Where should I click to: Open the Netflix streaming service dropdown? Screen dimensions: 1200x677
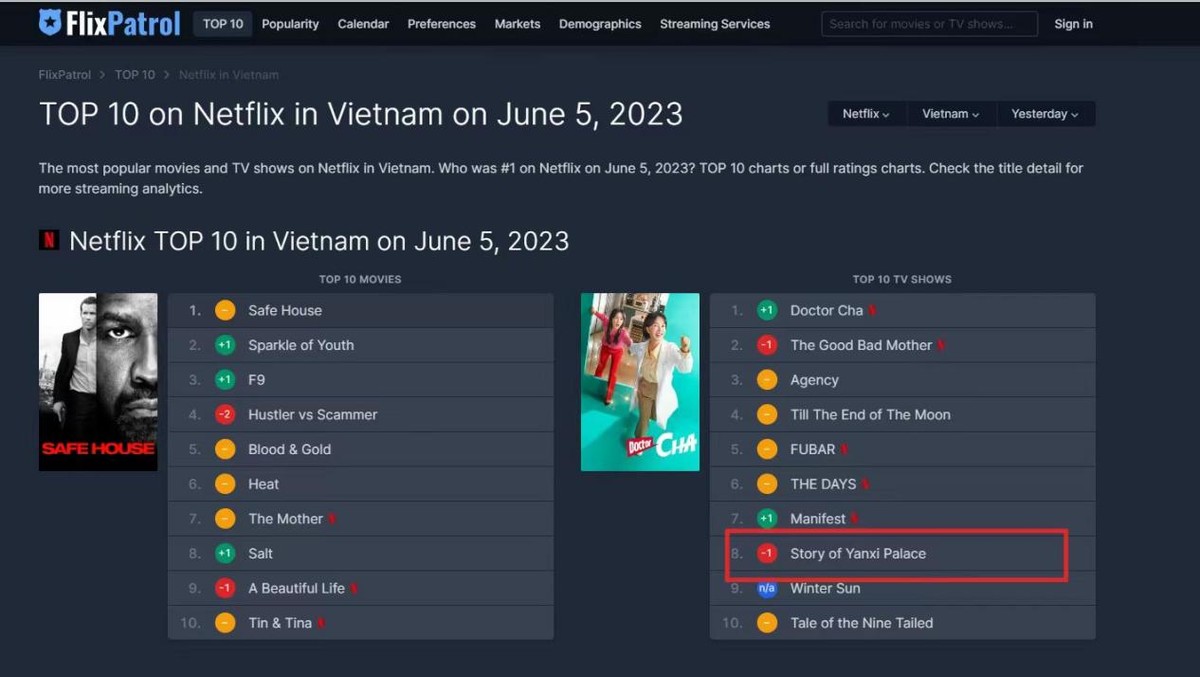pyautogui.click(x=866, y=114)
